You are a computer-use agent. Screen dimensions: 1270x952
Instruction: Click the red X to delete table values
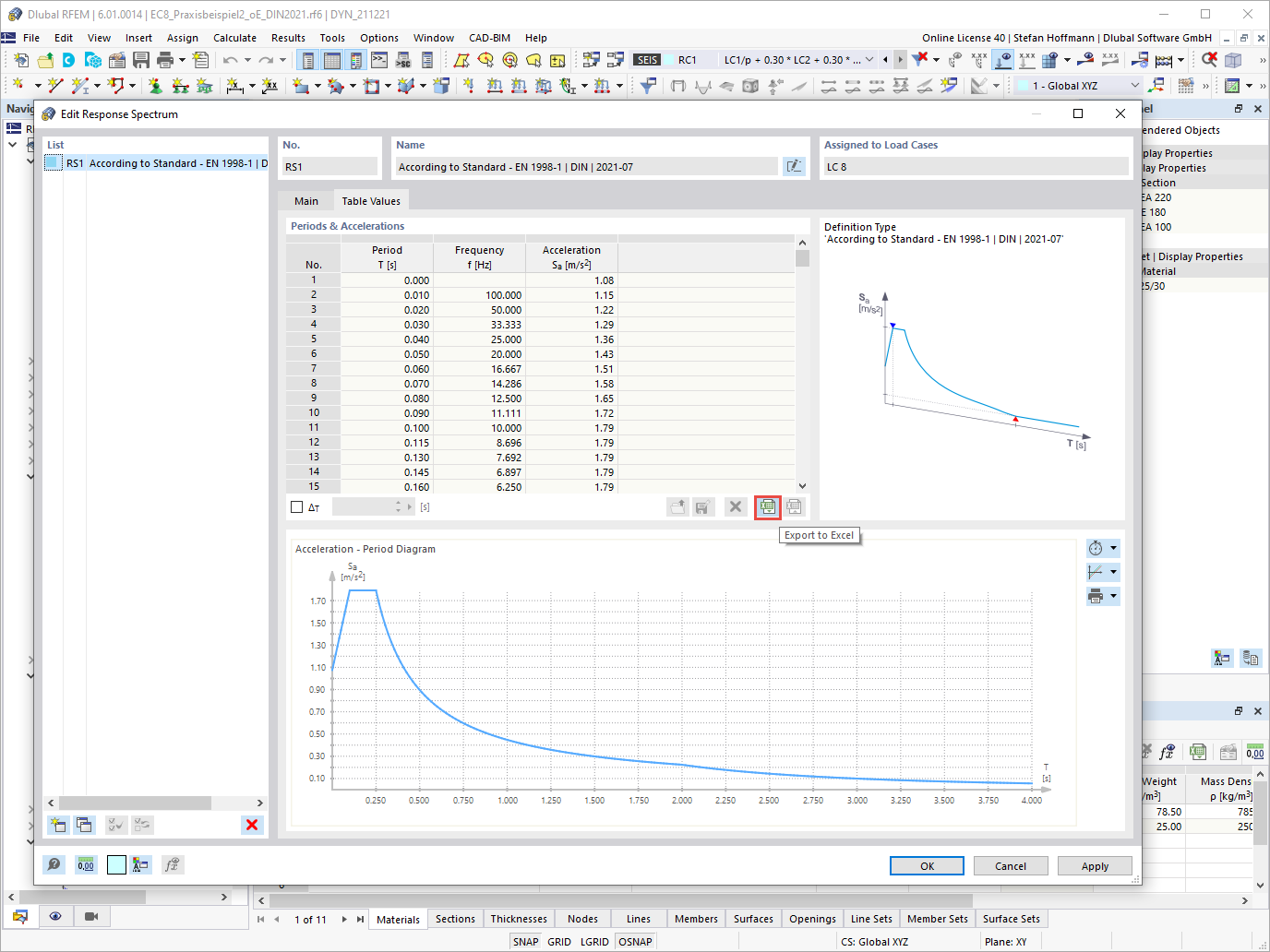click(735, 506)
